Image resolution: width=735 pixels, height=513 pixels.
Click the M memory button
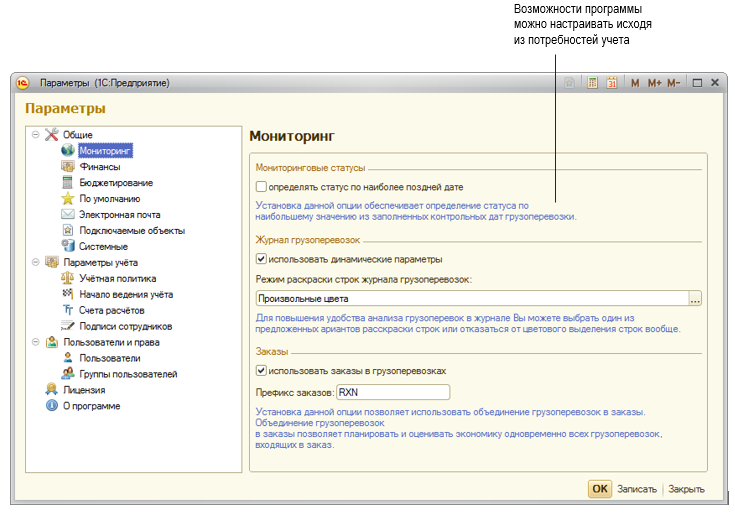click(x=635, y=83)
